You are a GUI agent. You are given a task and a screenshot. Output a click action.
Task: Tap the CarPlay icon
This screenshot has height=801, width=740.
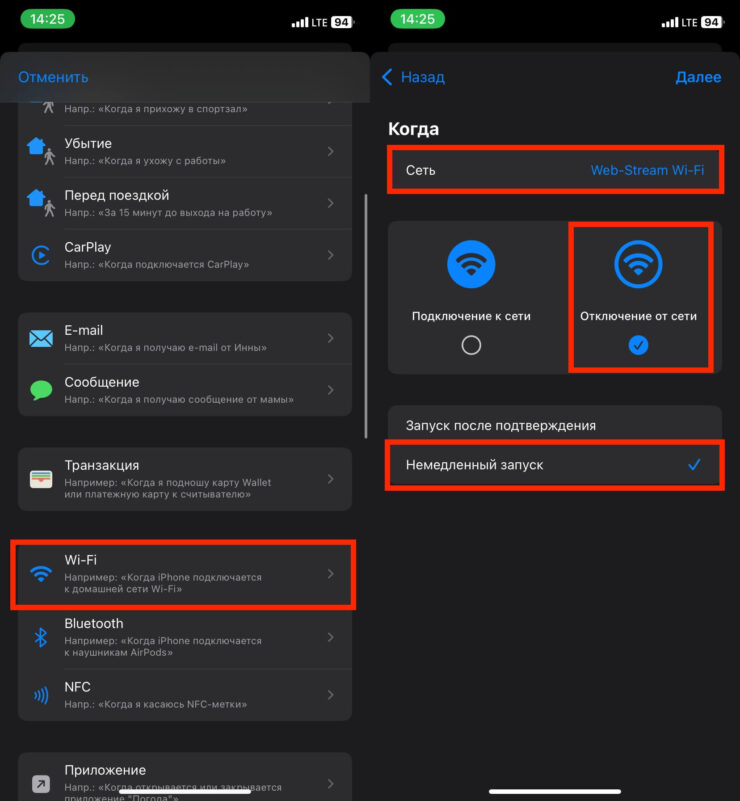pos(41,255)
